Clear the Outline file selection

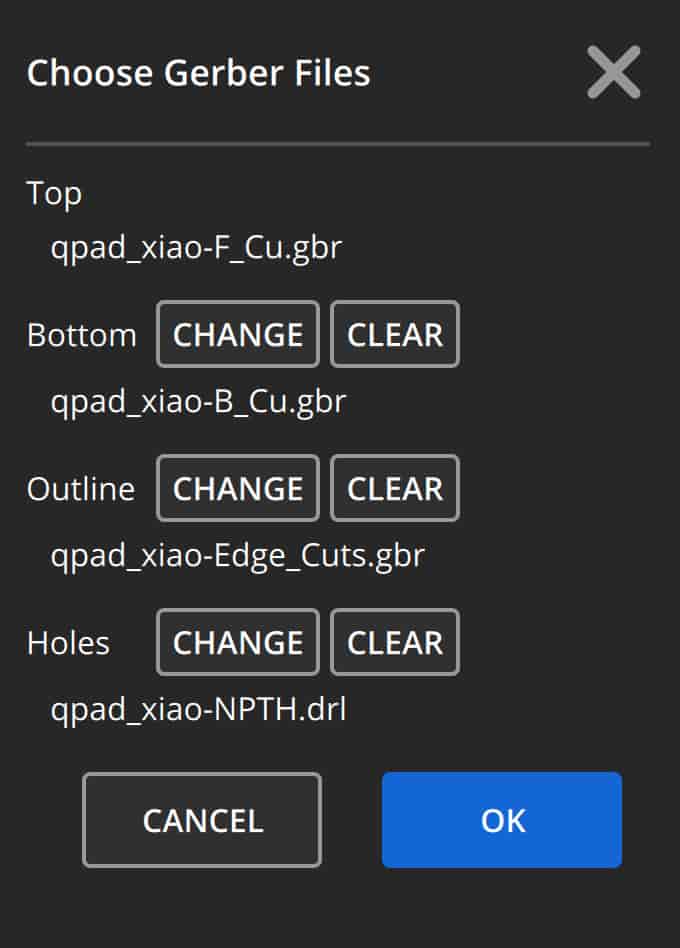click(395, 488)
